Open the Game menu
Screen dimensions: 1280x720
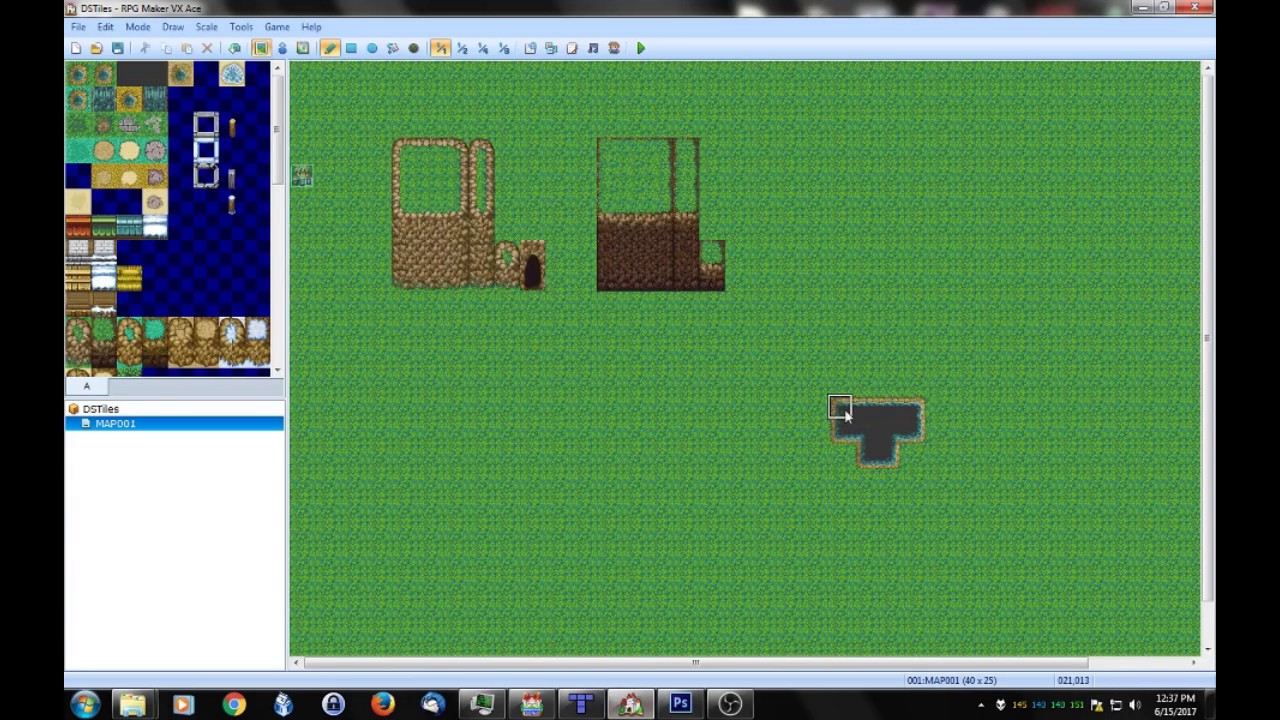[x=277, y=27]
